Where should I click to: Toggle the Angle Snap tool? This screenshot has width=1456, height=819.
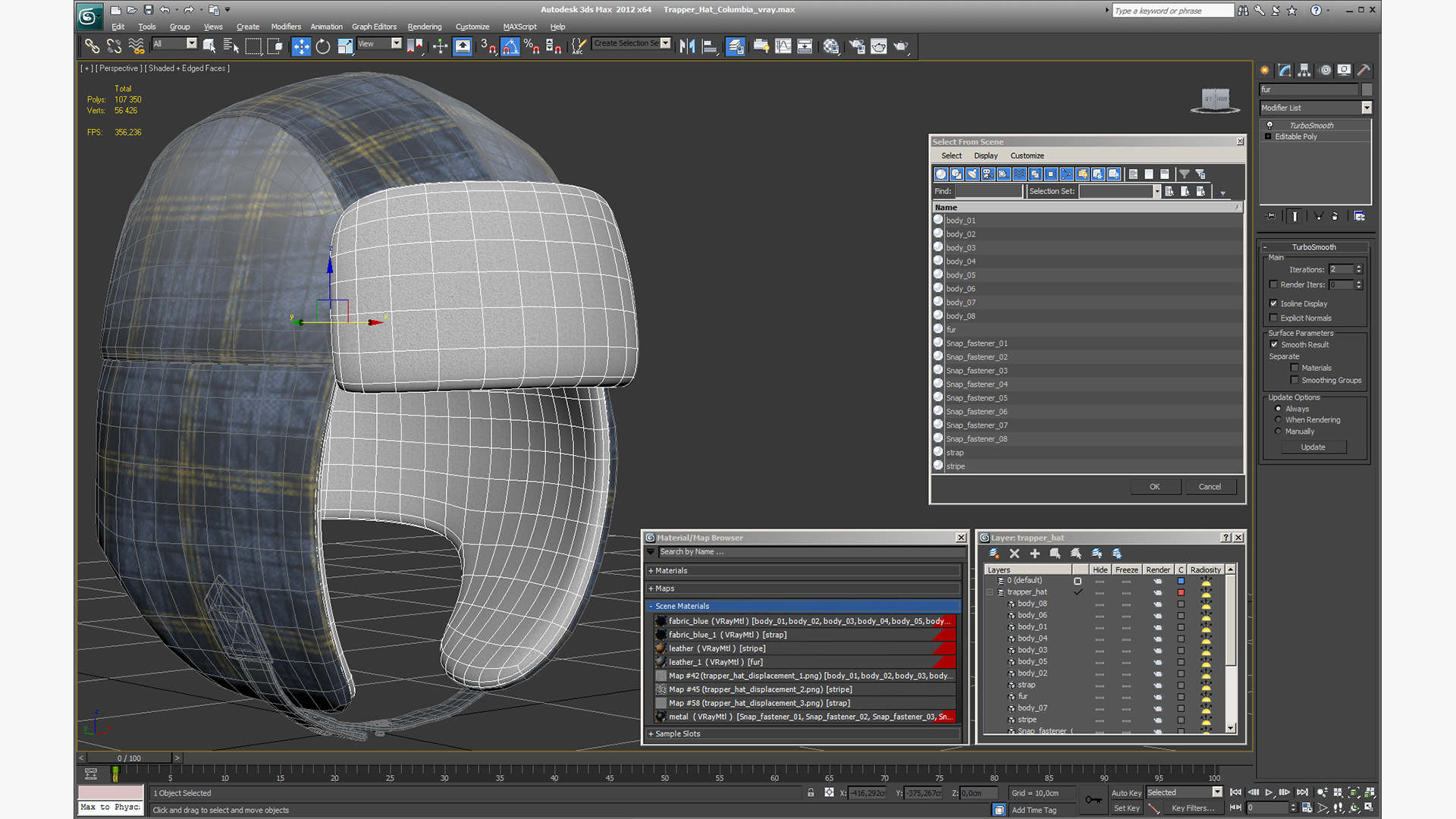510,46
